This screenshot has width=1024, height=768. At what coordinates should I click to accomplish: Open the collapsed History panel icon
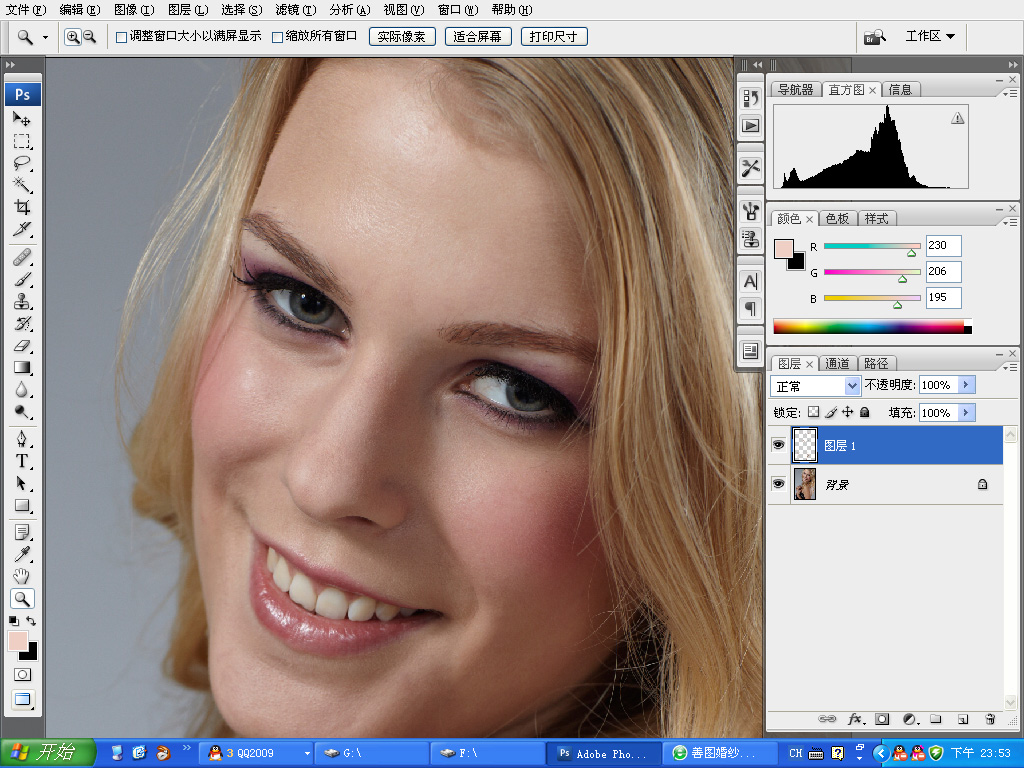(x=750, y=98)
